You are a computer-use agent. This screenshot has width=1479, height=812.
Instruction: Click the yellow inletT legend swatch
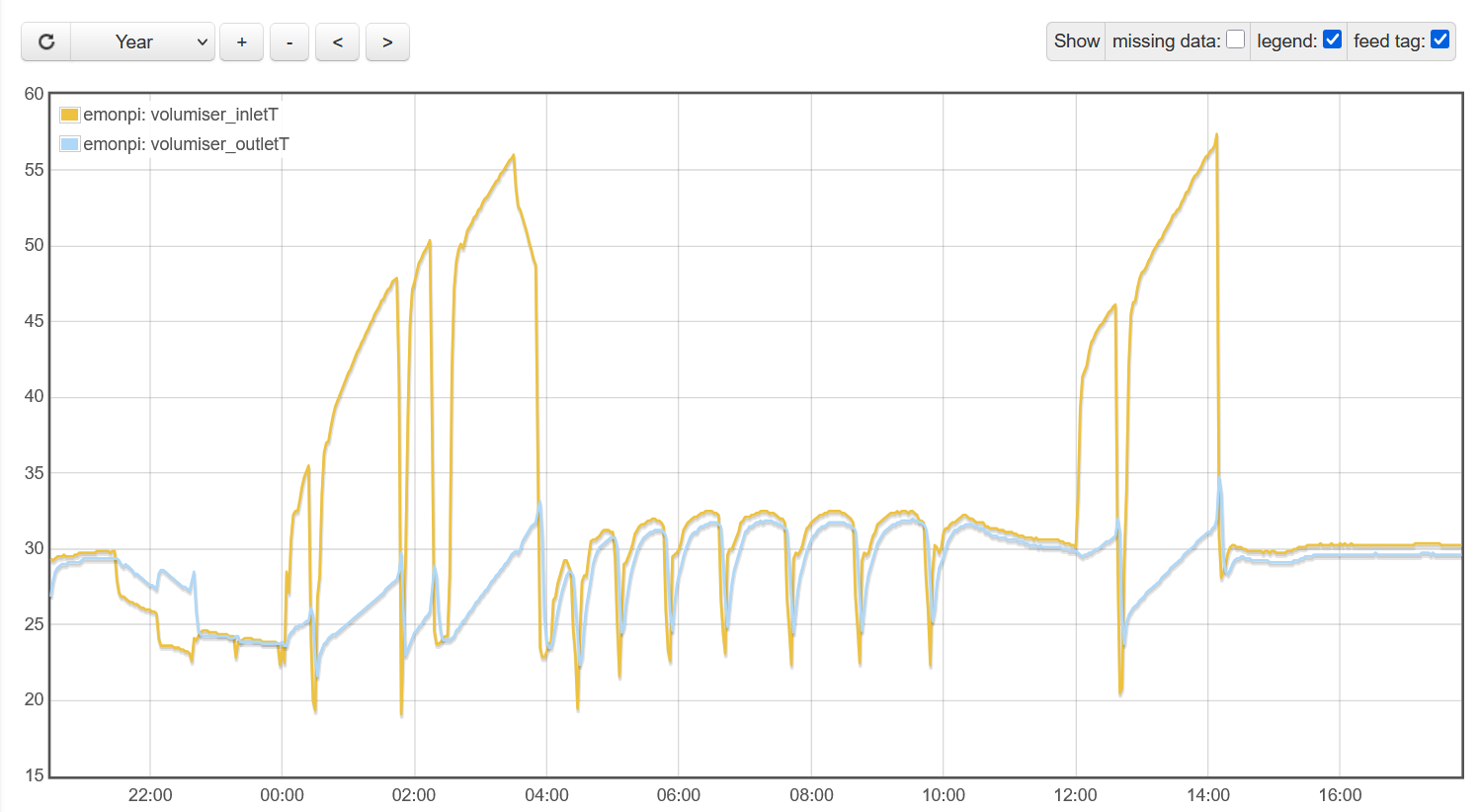tap(69, 115)
